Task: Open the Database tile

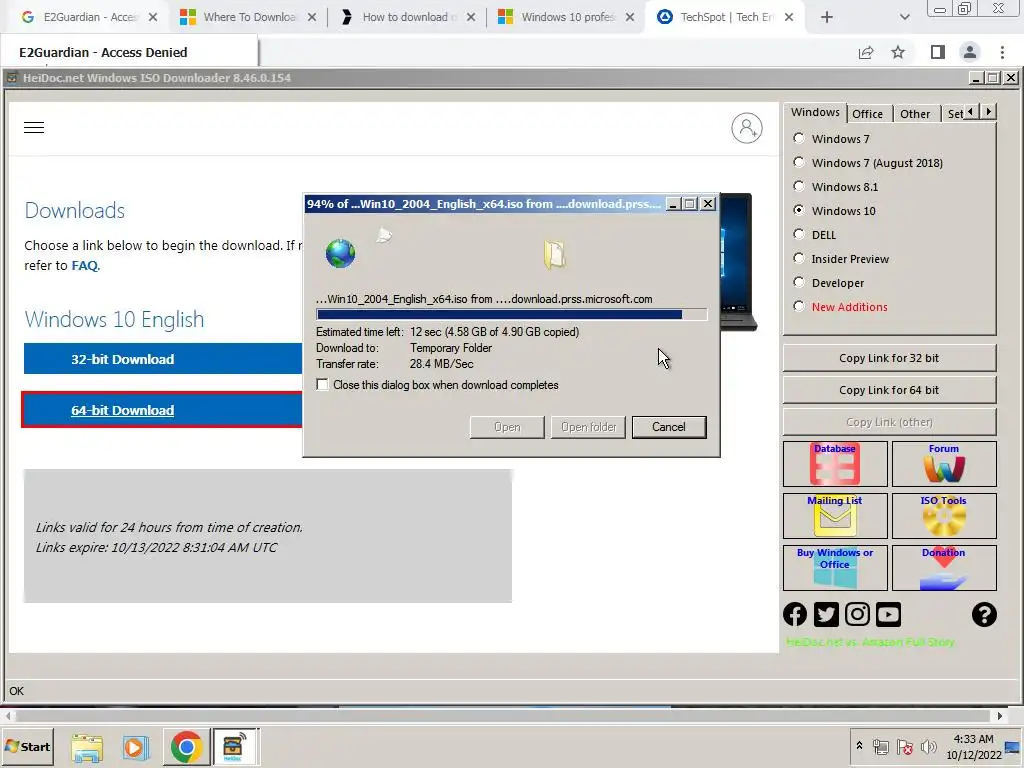Action: coord(835,464)
